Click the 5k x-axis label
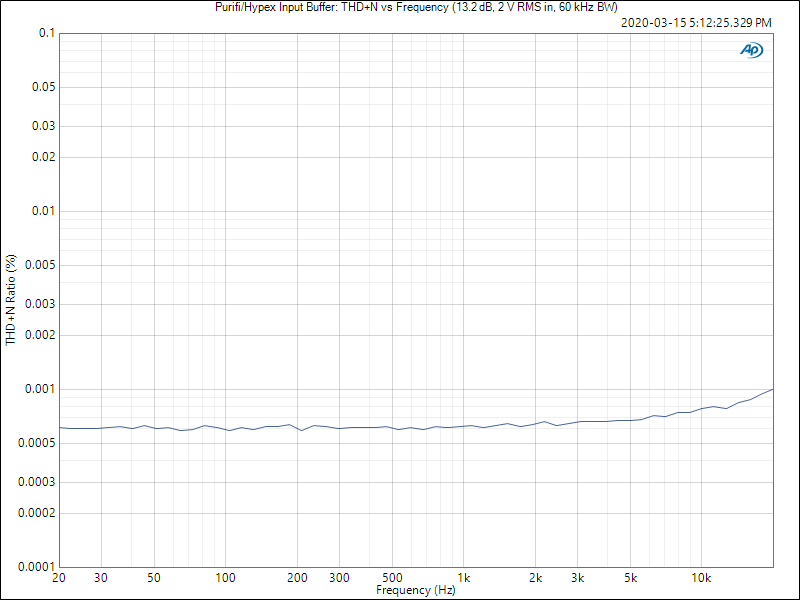 tap(630, 578)
